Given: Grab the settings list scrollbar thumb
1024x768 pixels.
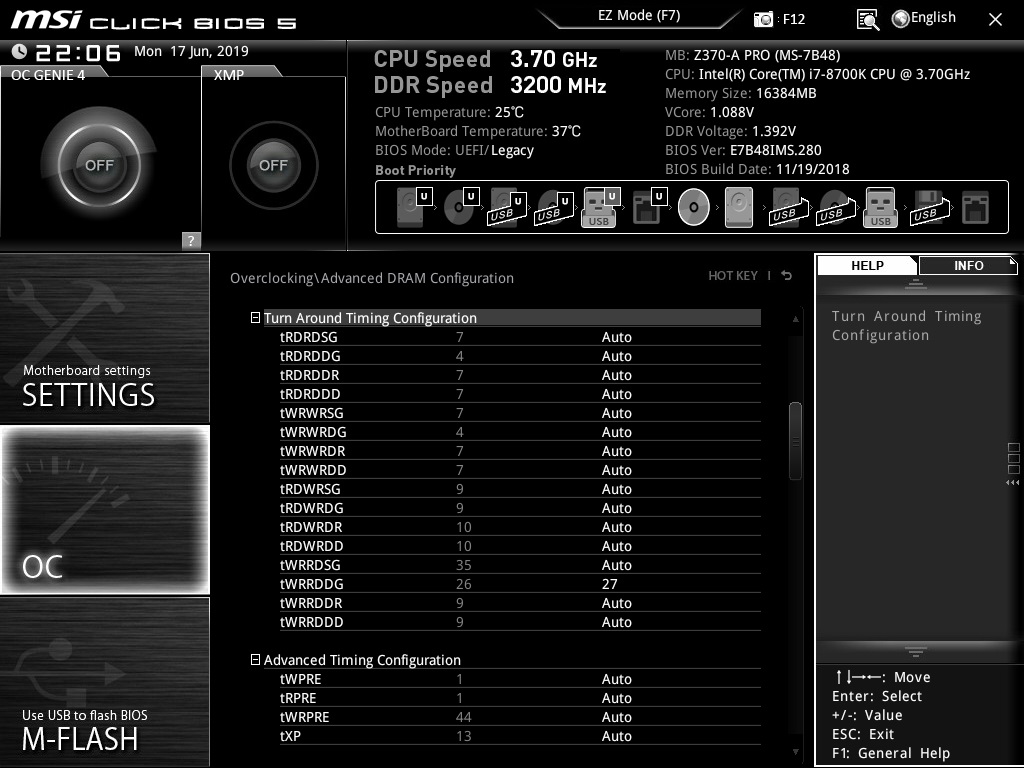Looking at the screenshot, I should click(x=795, y=441).
